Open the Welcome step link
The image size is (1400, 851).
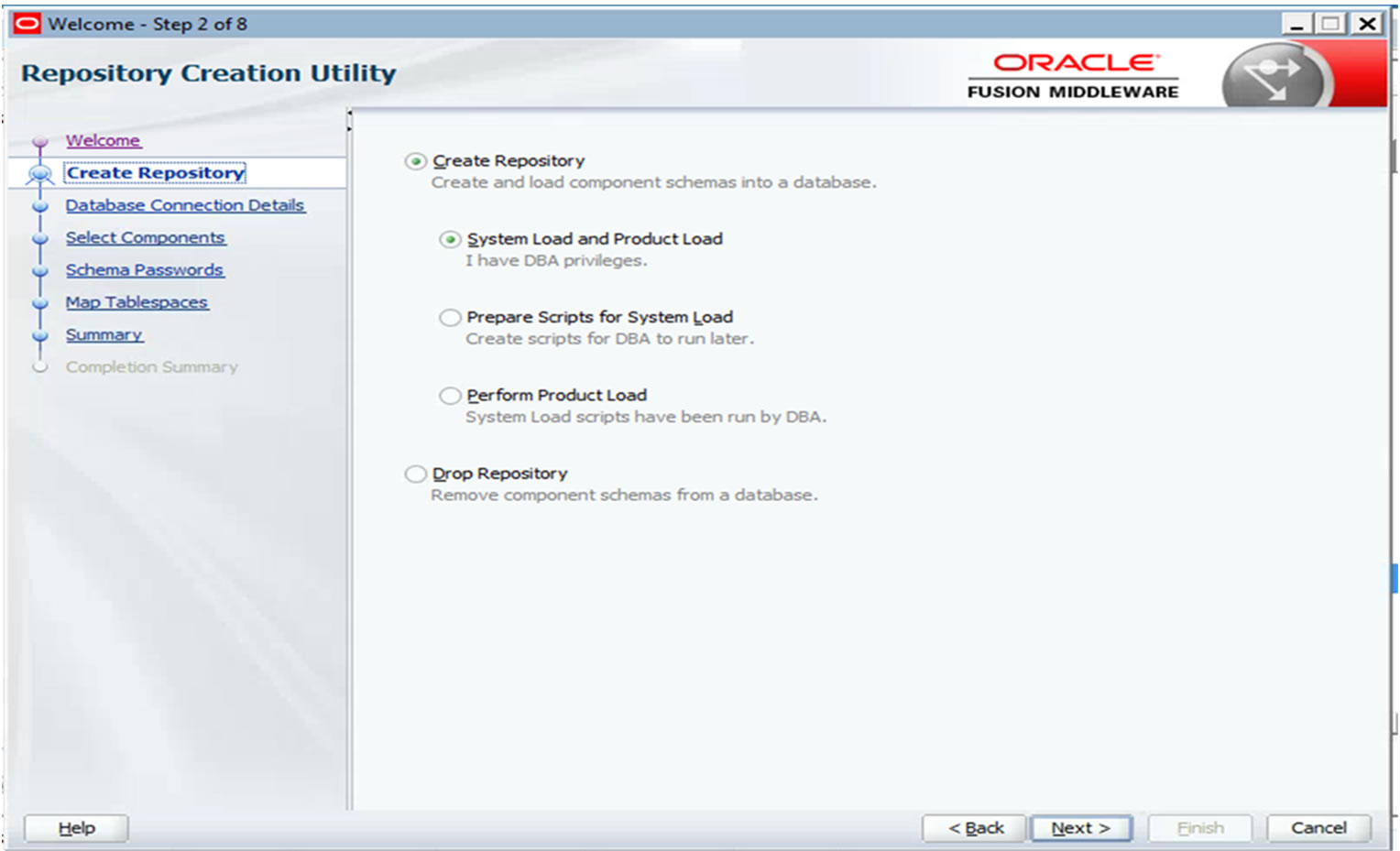[103, 140]
